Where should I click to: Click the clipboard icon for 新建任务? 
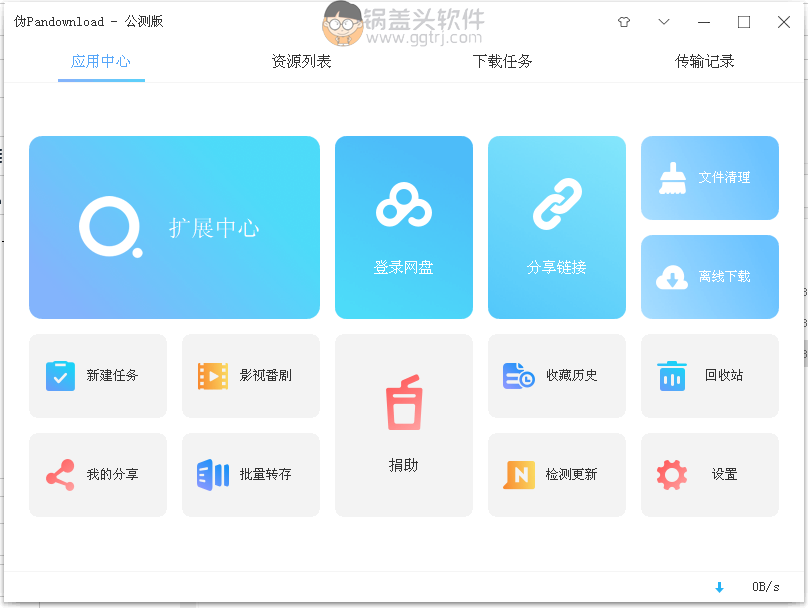tap(60, 376)
